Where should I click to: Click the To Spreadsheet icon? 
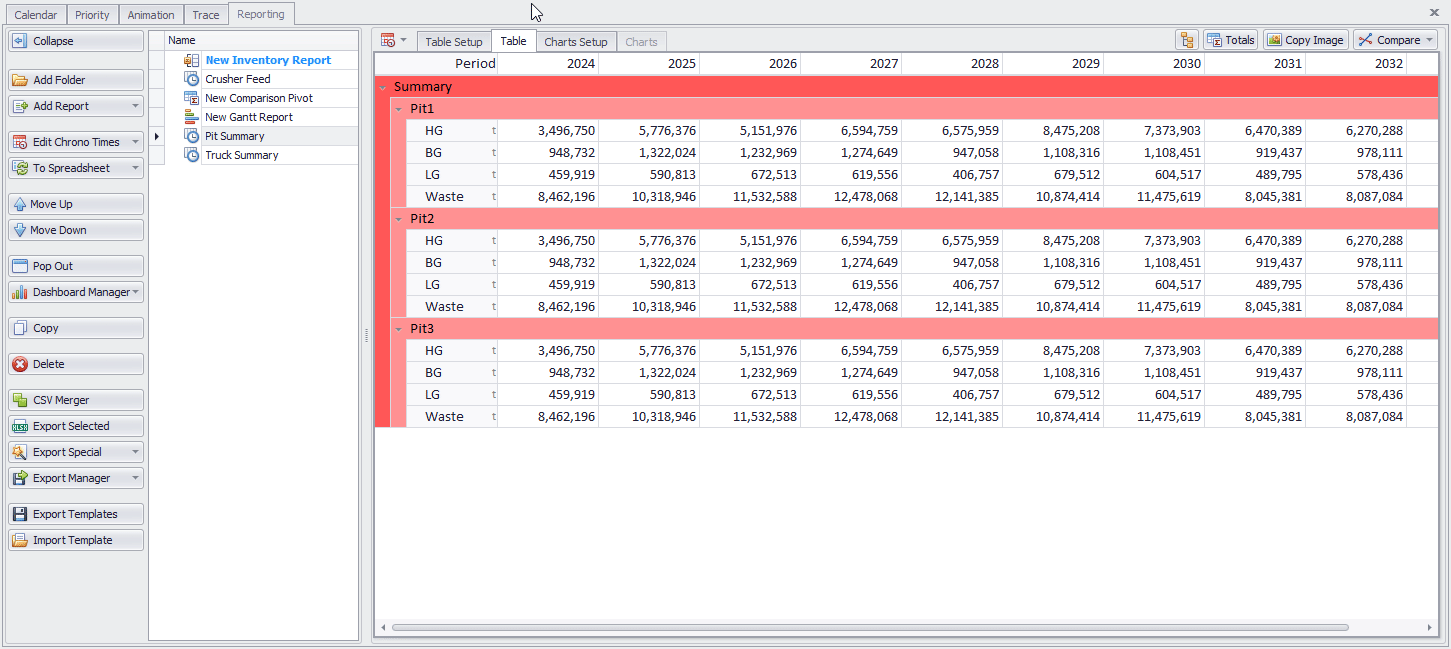(20, 168)
